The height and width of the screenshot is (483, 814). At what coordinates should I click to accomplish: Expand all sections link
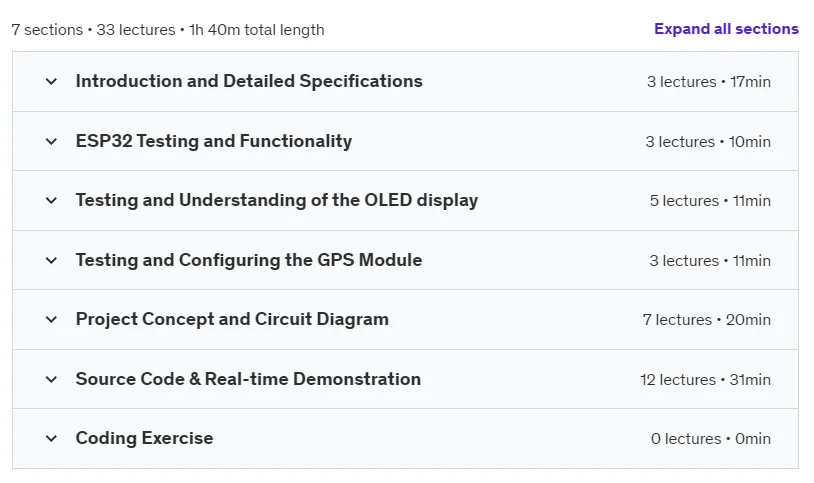(726, 29)
